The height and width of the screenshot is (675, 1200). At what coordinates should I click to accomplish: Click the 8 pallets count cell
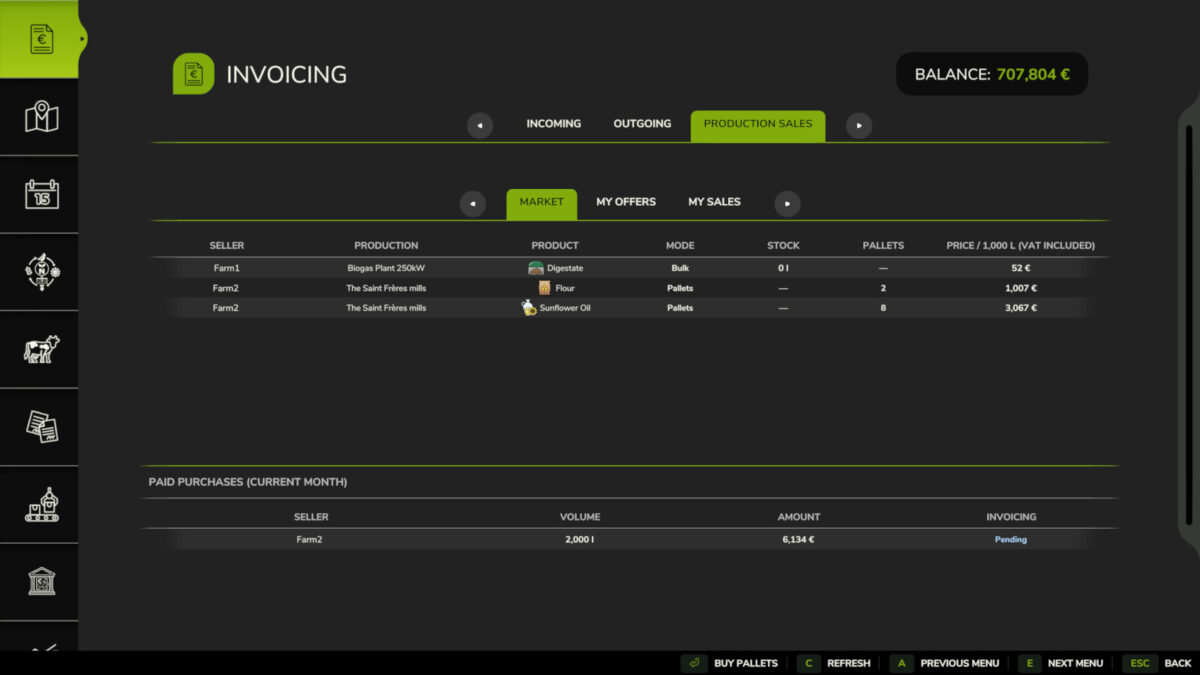883,308
